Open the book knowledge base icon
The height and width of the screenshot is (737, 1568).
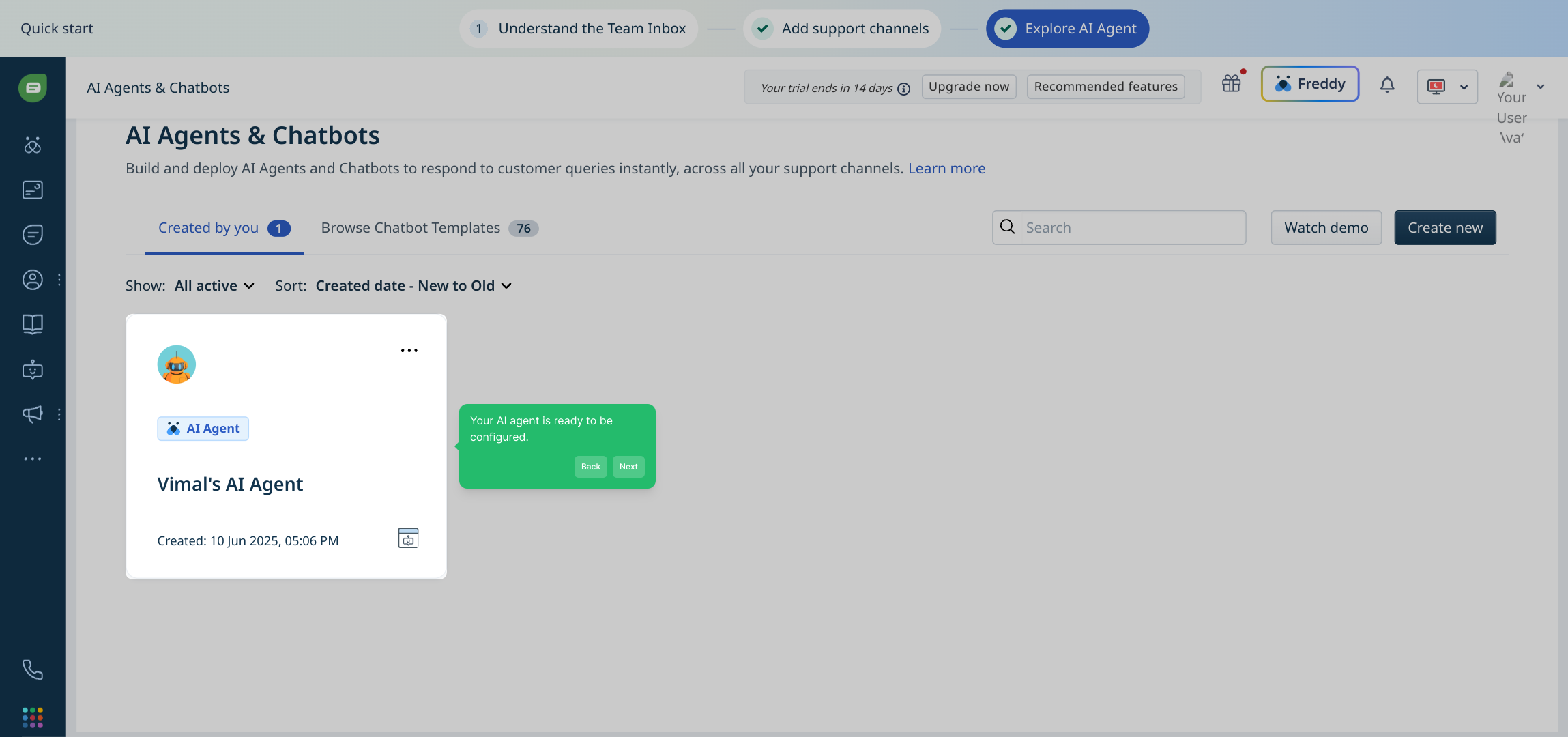click(x=32, y=323)
